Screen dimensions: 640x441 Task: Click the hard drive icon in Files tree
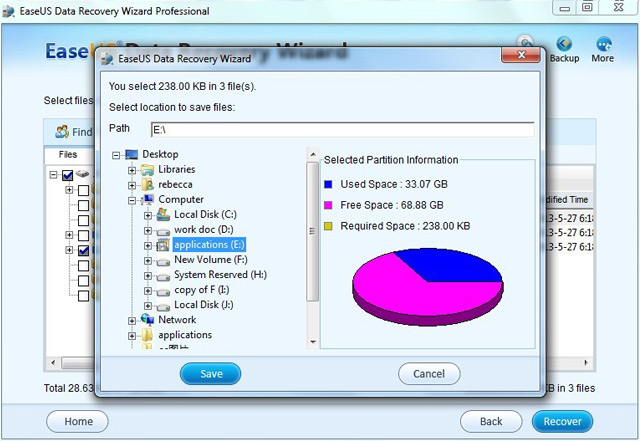[83, 174]
